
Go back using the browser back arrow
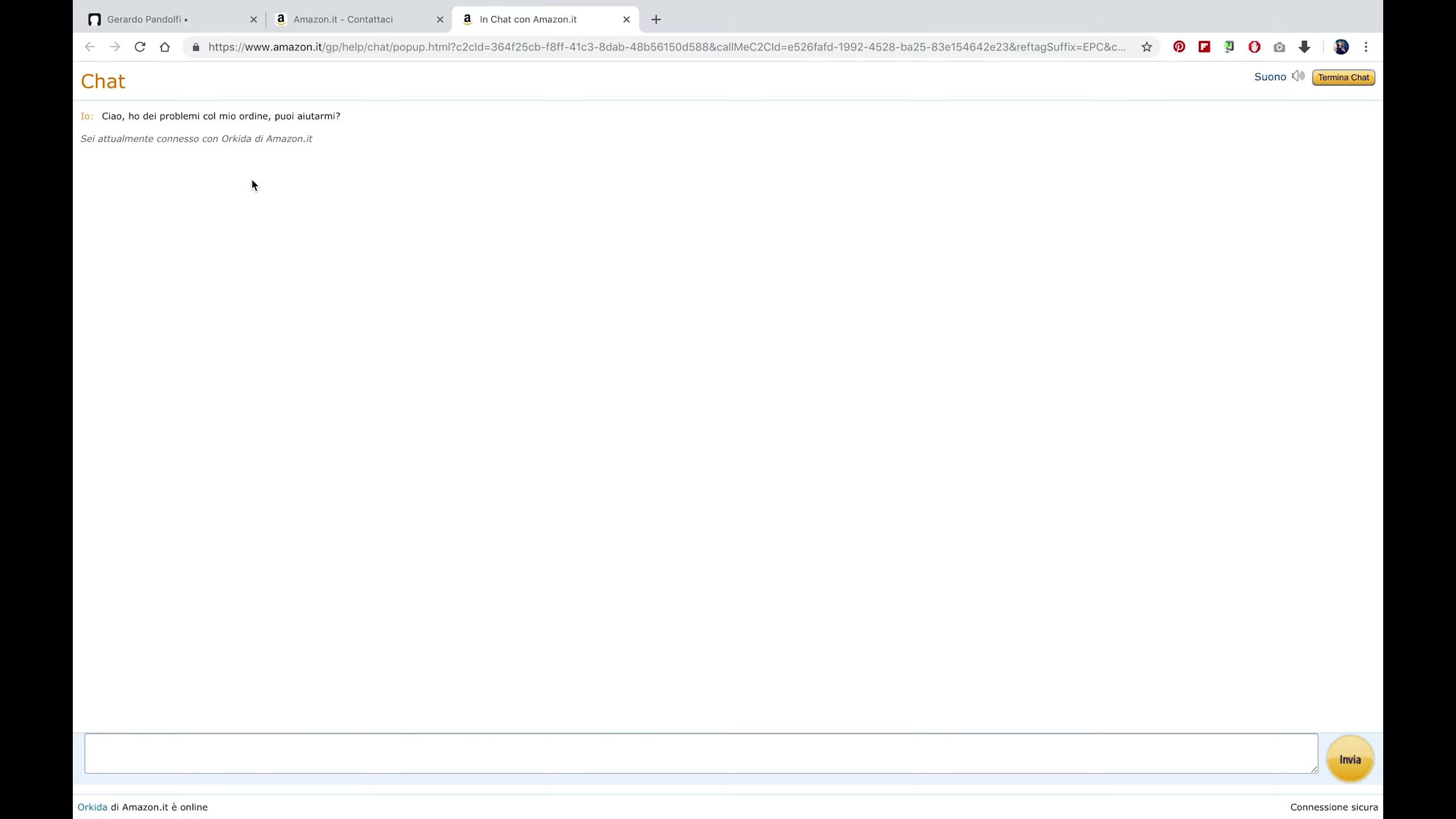point(89,47)
